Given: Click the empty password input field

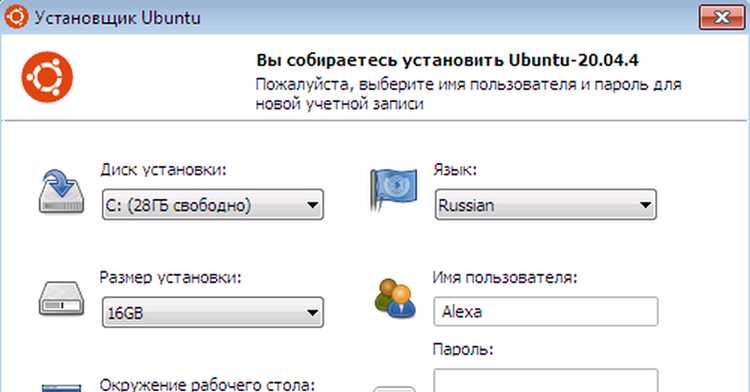Looking at the screenshot, I should pos(546,381).
